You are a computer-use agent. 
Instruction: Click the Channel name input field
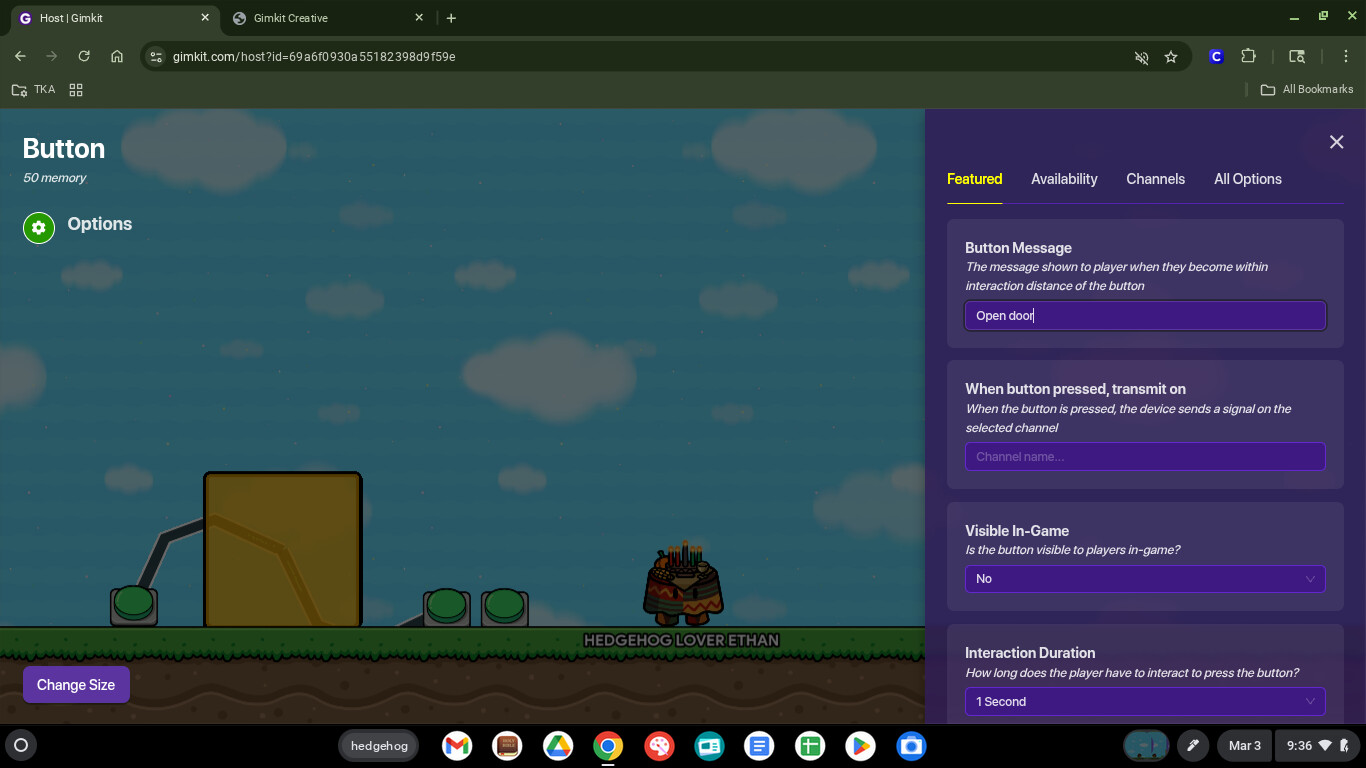pyautogui.click(x=1145, y=457)
